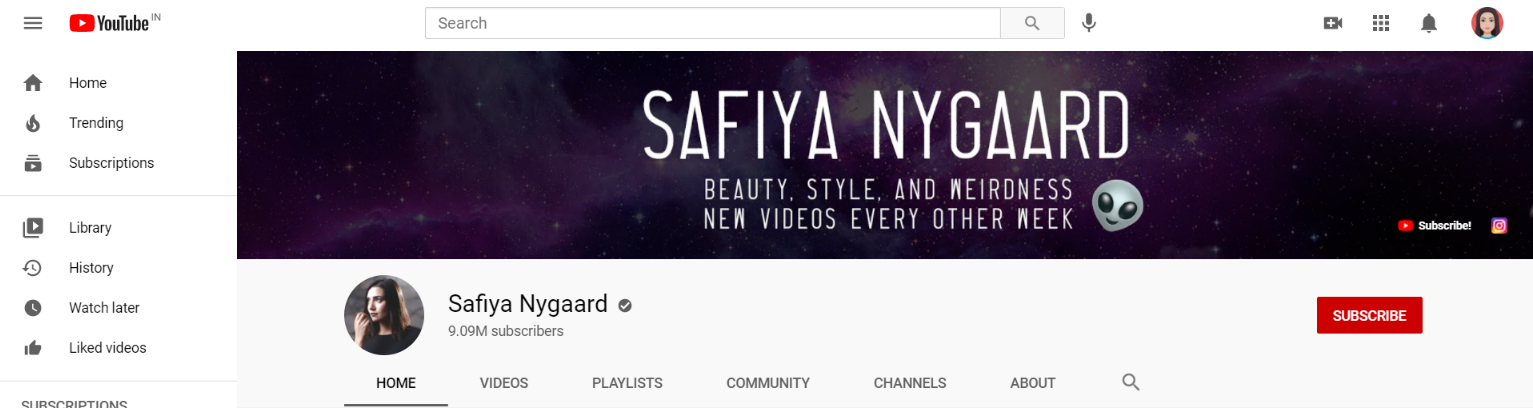
Task: Select the HOME channel tab
Action: point(396,383)
